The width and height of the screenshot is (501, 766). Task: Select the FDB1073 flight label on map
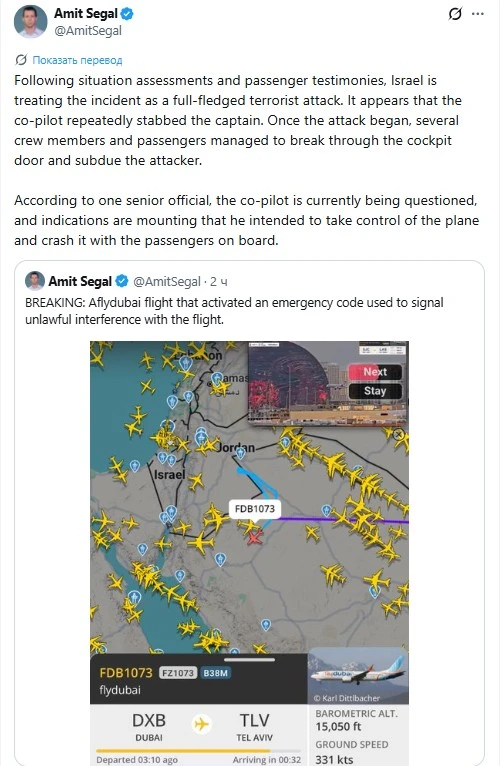coord(254,509)
